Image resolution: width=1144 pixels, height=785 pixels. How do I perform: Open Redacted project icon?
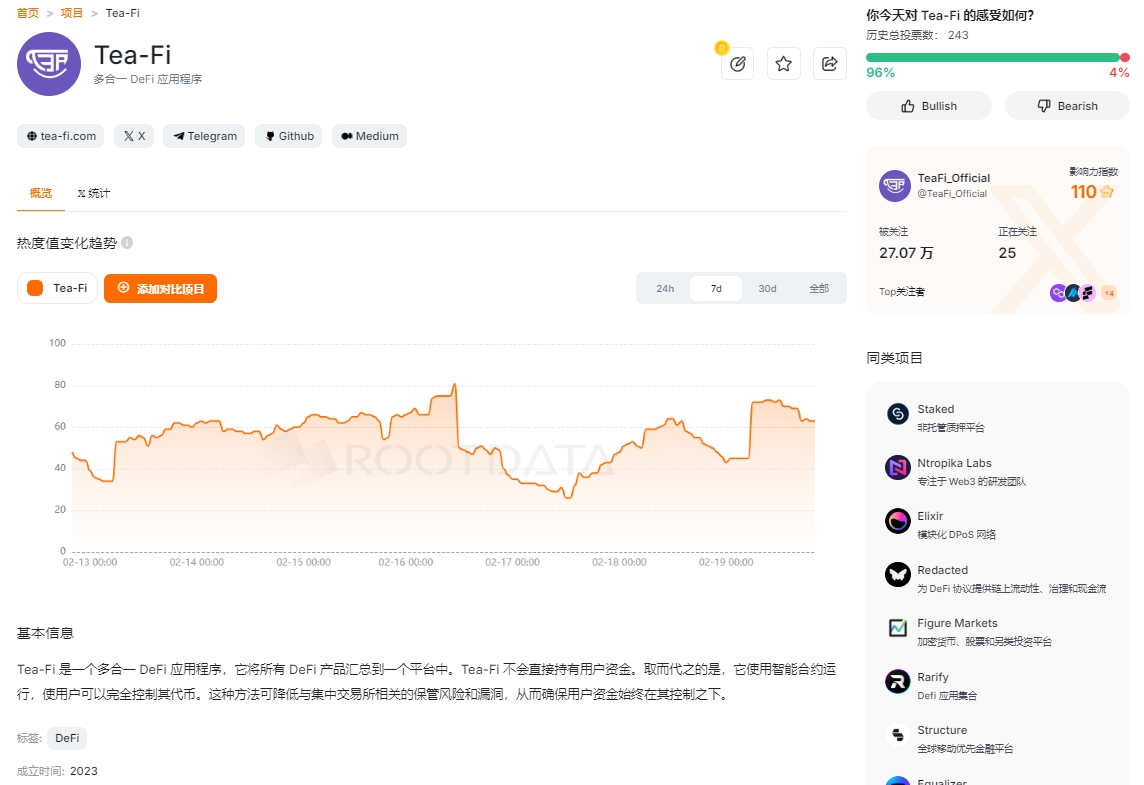[897, 575]
